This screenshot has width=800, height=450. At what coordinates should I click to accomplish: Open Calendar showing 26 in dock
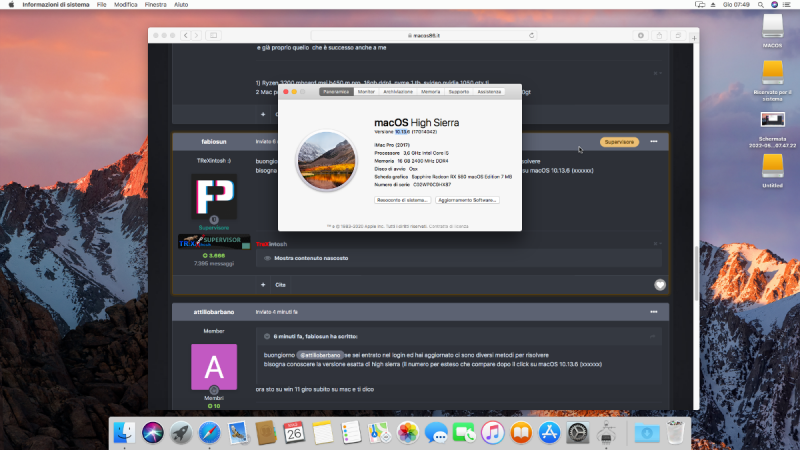tap(294, 433)
